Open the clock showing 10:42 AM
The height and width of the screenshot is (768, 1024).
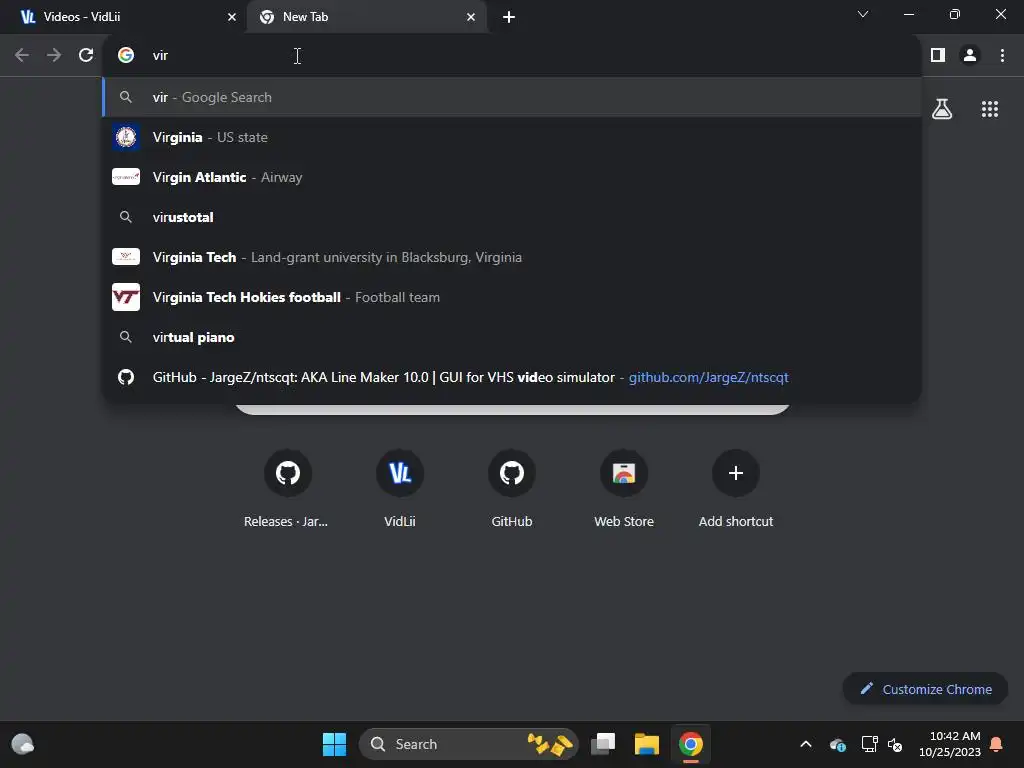pyautogui.click(x=950, y=744)
